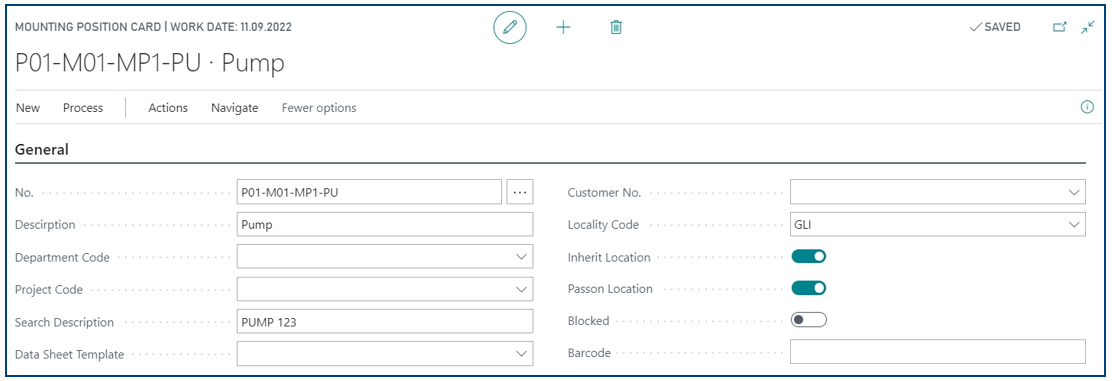Click the Saved status indicator
Image resolution: width=1112 pixels, height=381 pixels.
tap(995, 27)
